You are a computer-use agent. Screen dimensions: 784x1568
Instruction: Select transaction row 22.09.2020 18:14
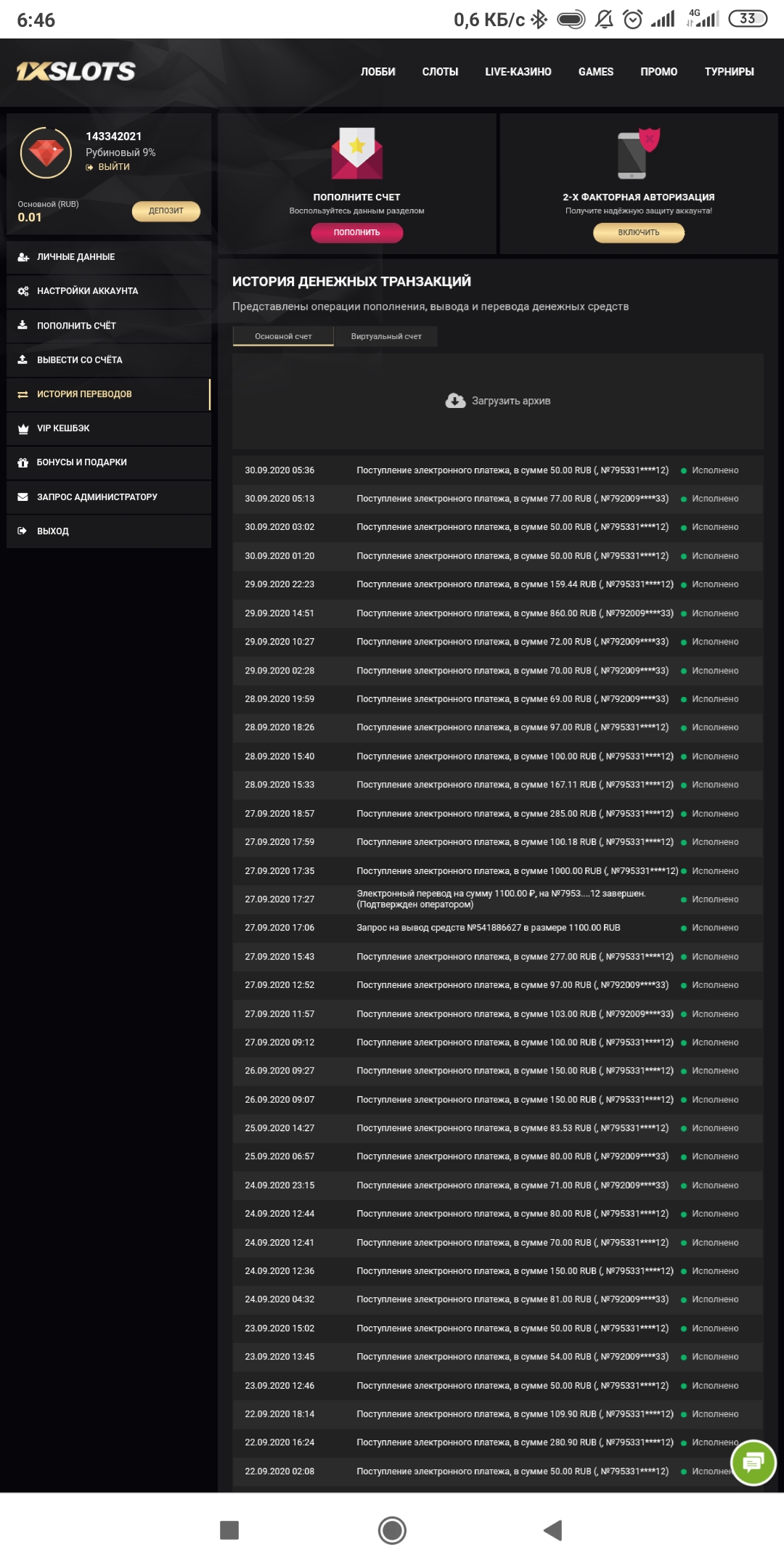498,1414
